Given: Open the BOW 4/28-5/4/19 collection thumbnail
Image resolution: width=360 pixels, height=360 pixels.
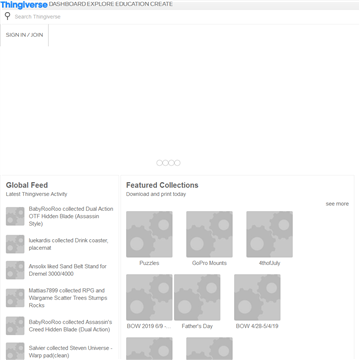Looking at the screenshot, I should coord(257,297).
